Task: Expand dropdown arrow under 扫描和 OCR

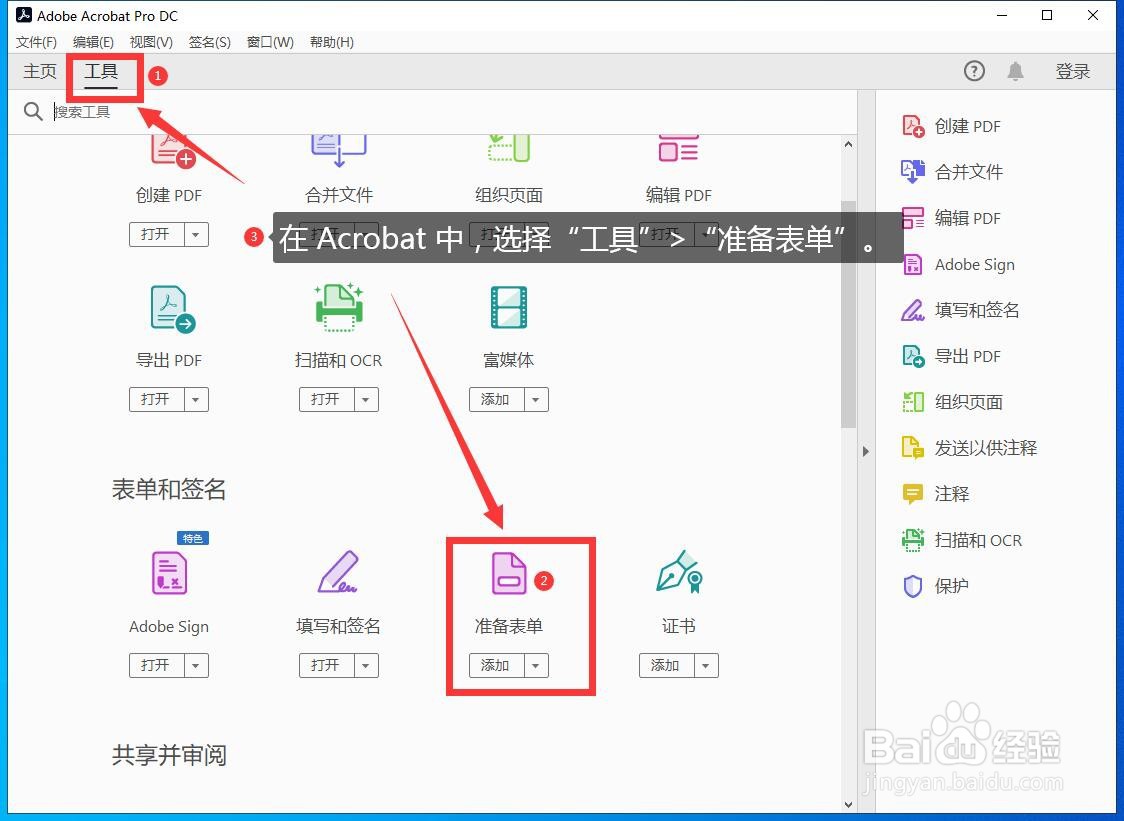Action: (366, 399)
